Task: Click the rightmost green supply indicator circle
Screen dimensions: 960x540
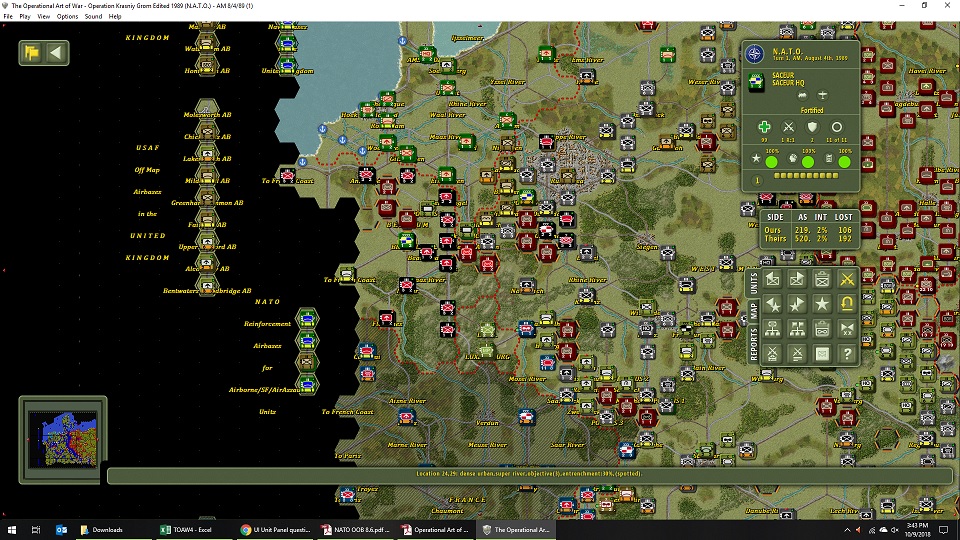Action: [x=845, y=162]
